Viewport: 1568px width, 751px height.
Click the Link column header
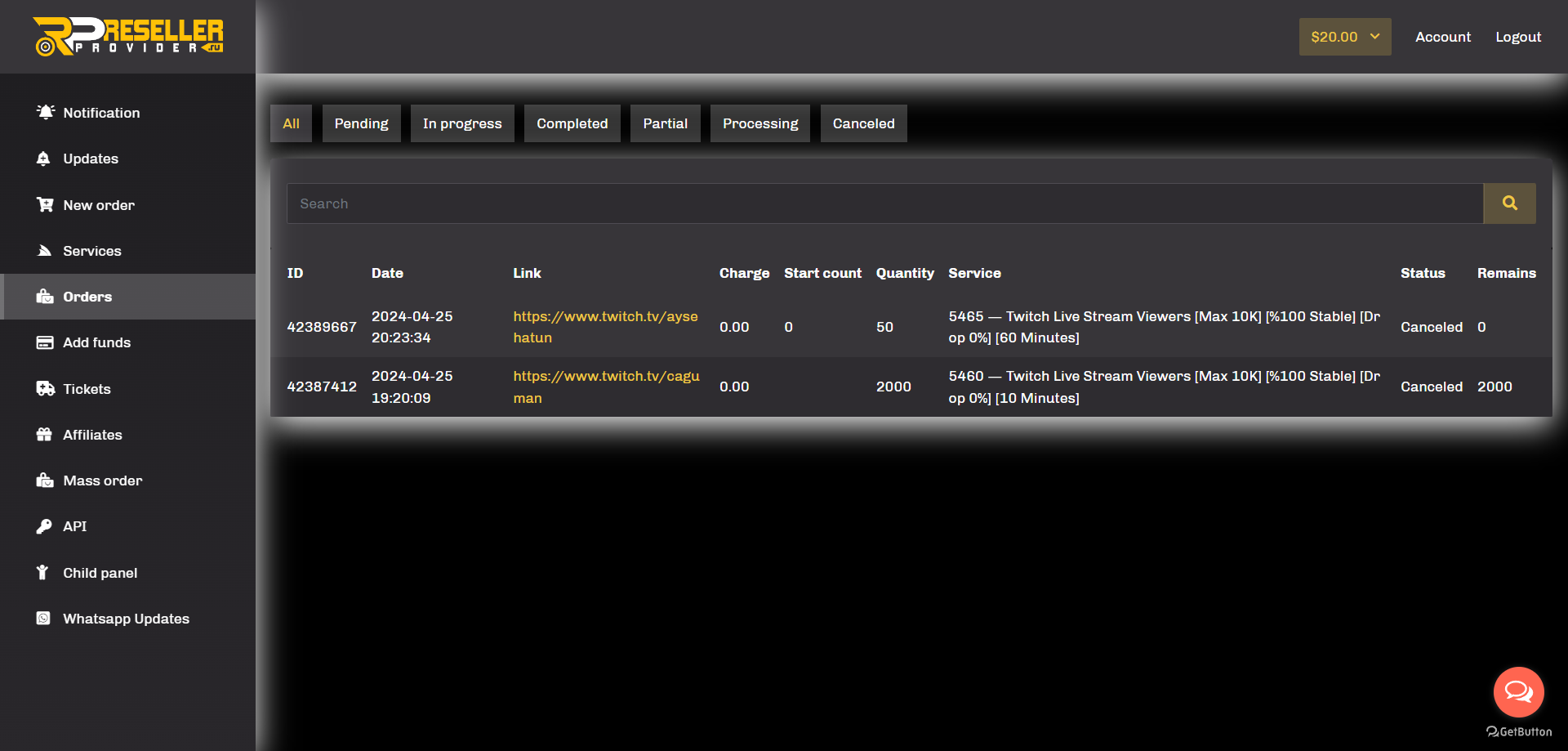[527, 273]
